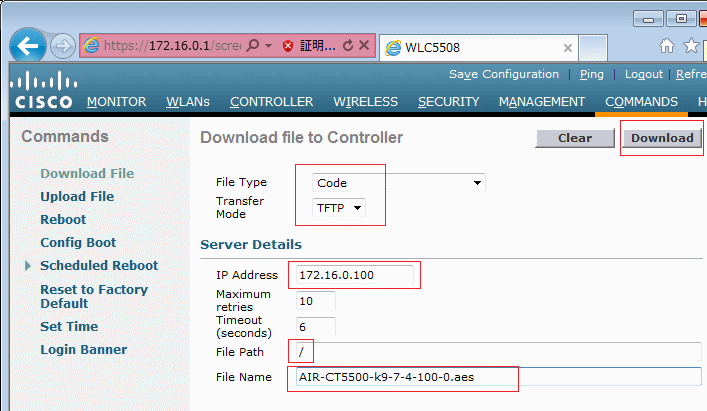Maximize the browser window
Viewport: 707px width, 411px height.
click(681, 19)
